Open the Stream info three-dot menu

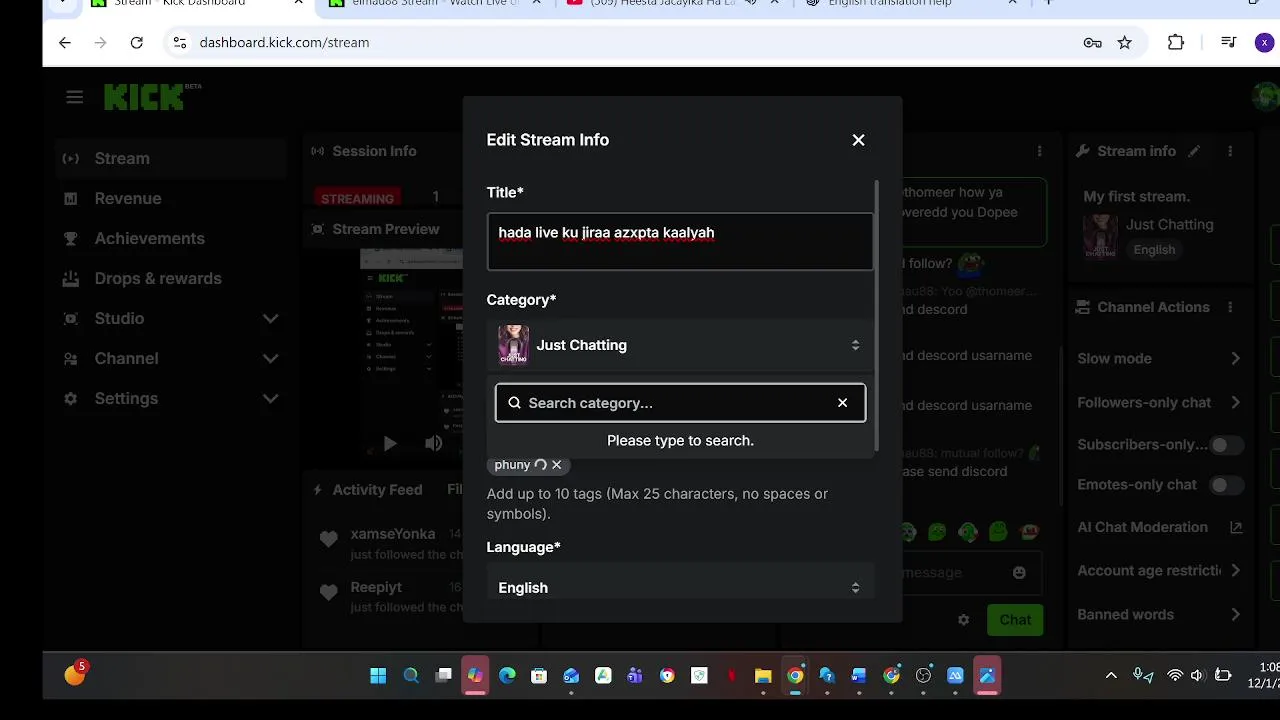point(1230,151)
